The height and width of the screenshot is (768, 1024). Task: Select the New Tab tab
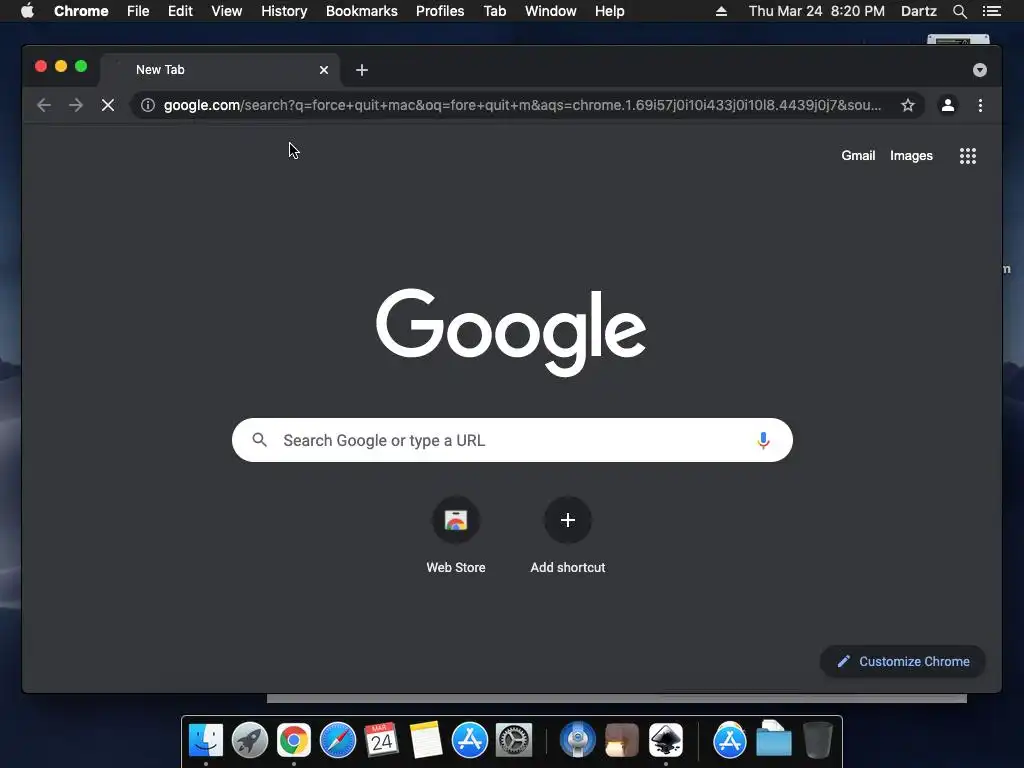219,70
